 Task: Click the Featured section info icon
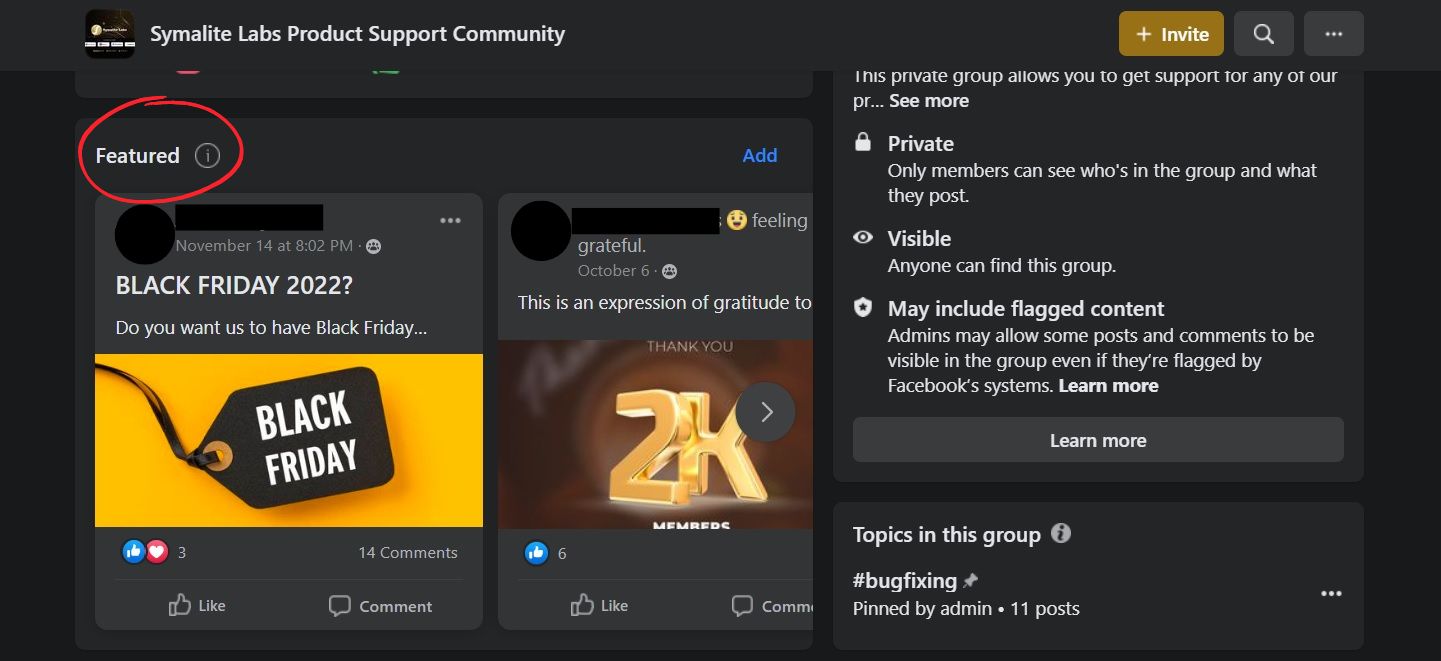point(207,155)
